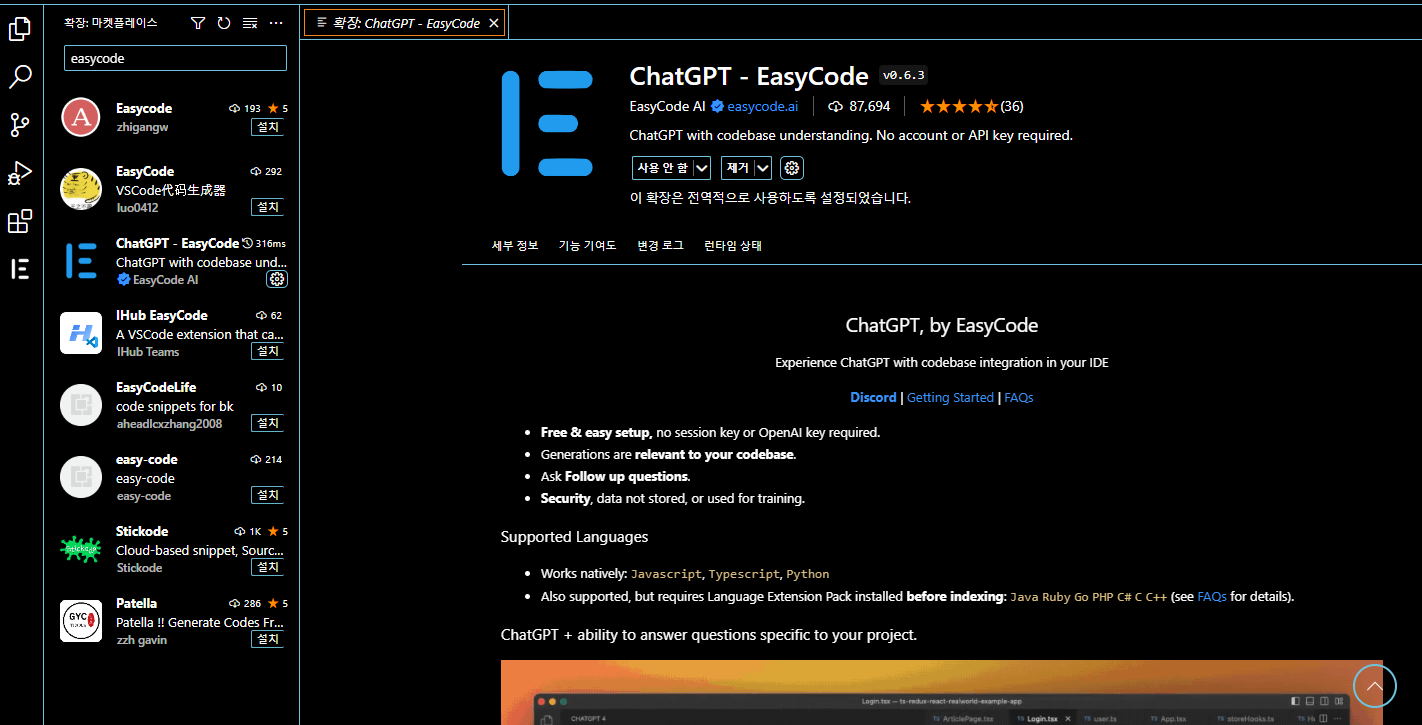Click the 사용 안 함 button
1422x725 pixels.
click(663, 168)
